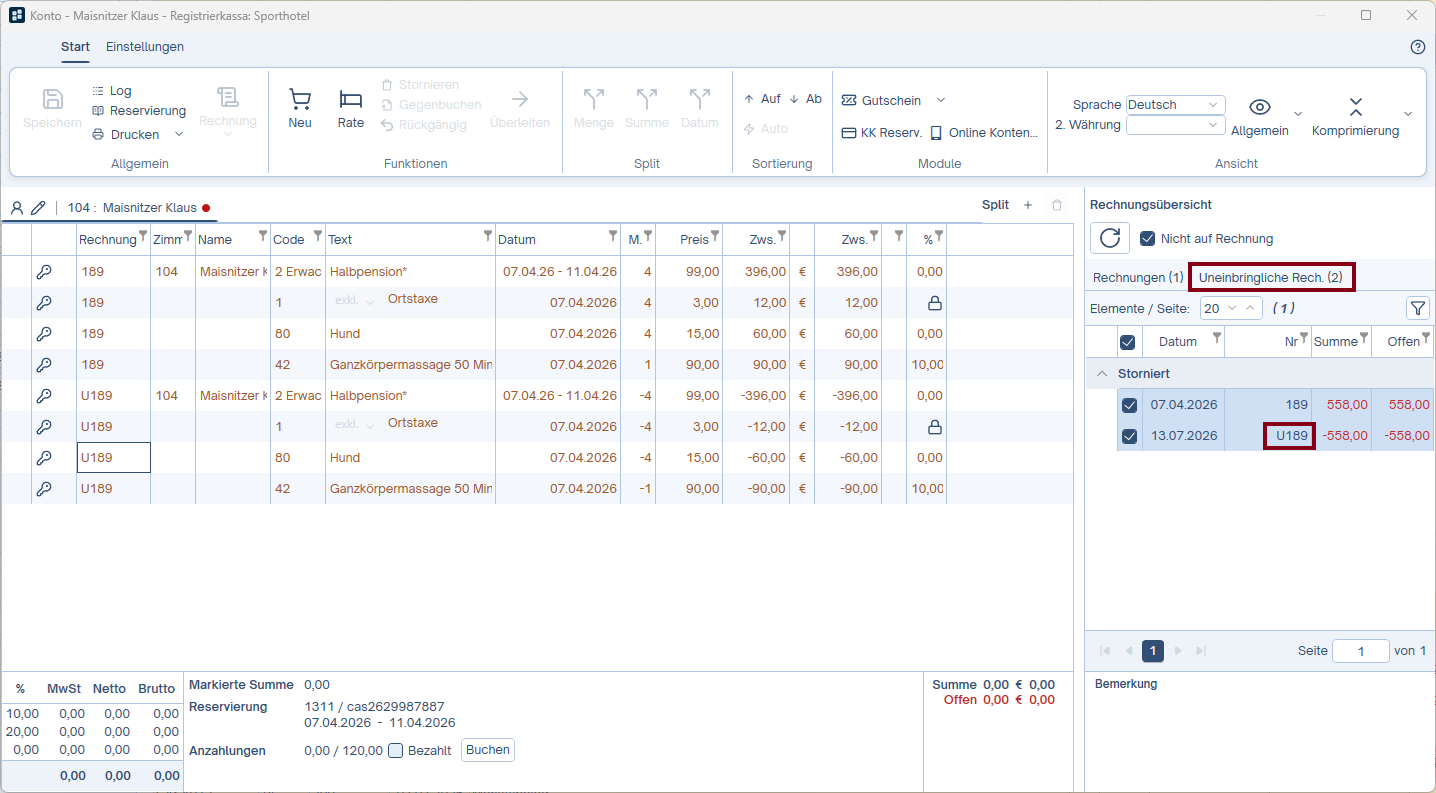Viewport: 1436px width, 793px height.
Task: Click the Neu shopping cart icon
Action: [x=300, y=99]
